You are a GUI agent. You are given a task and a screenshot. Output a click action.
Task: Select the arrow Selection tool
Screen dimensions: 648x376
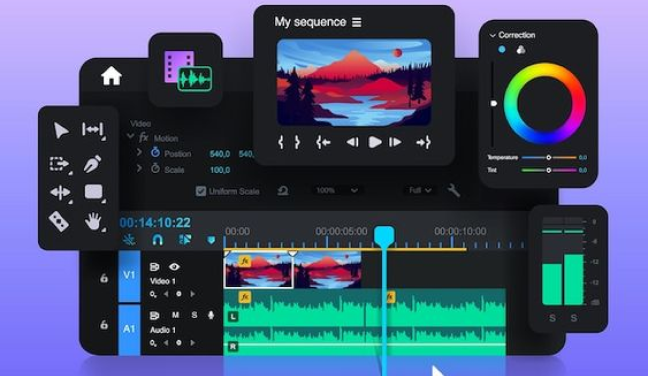point(61,131)
